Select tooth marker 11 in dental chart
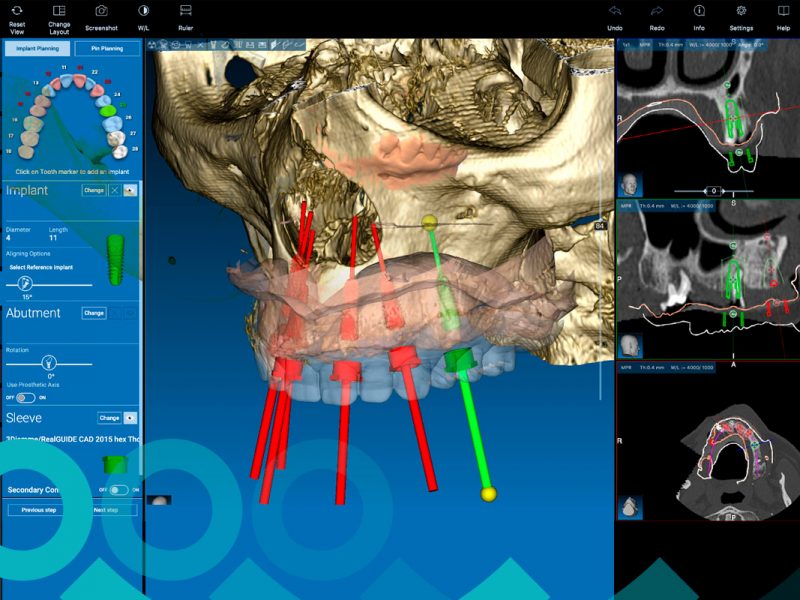The height and width of the screenshot is (600, 800). 64,67
